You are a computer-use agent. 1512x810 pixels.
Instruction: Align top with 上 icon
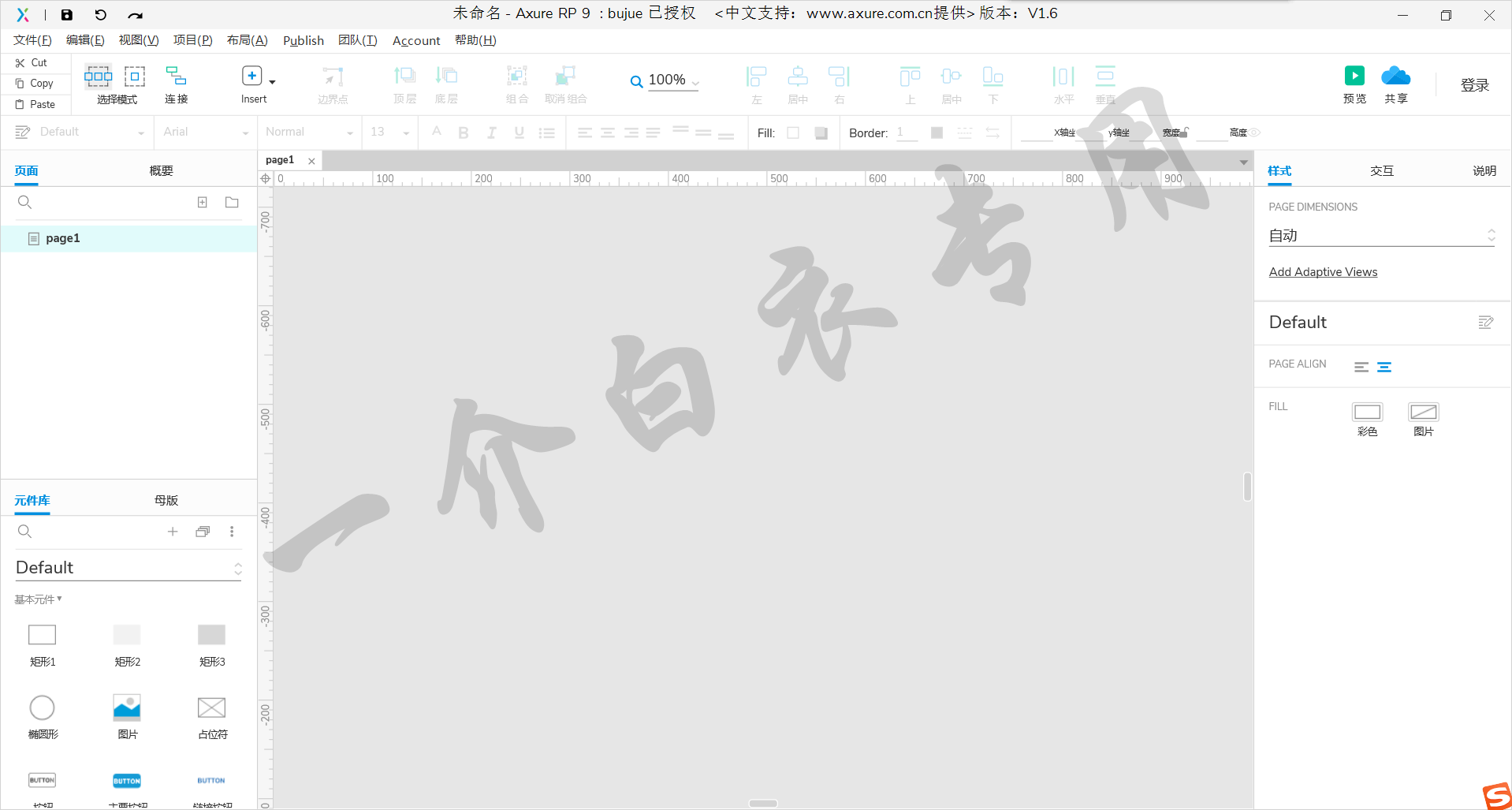[x=910, y=77]
